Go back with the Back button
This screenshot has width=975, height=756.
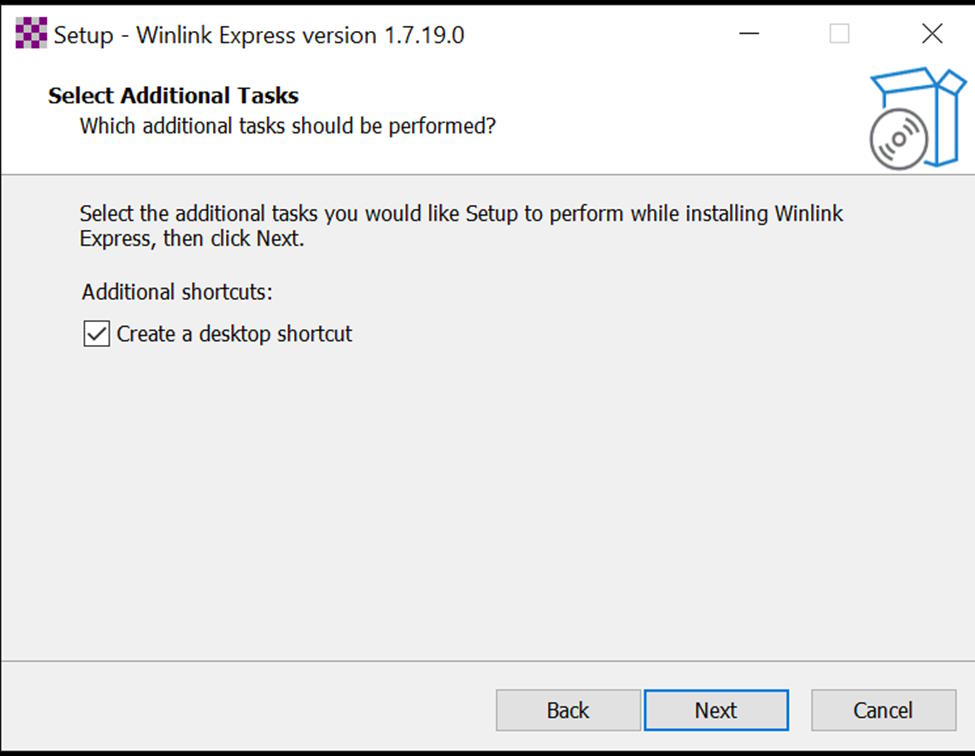click(568, 710)
